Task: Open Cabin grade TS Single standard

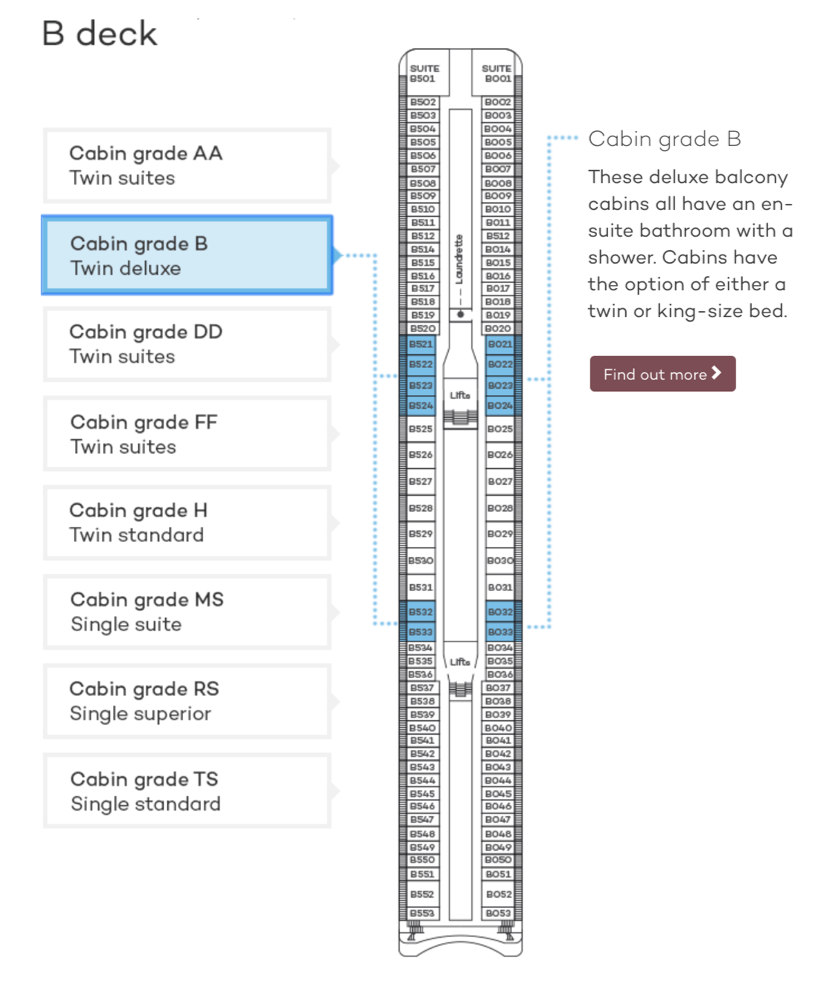Action: (x=187, y=791)
